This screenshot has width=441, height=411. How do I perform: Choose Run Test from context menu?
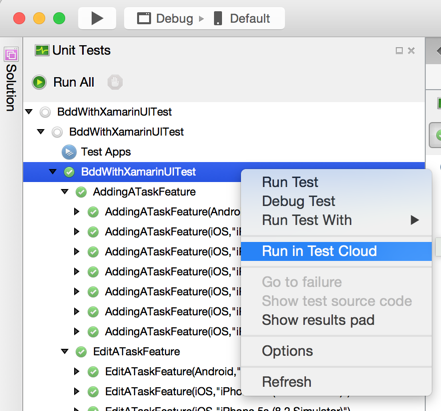click(336, 182)
